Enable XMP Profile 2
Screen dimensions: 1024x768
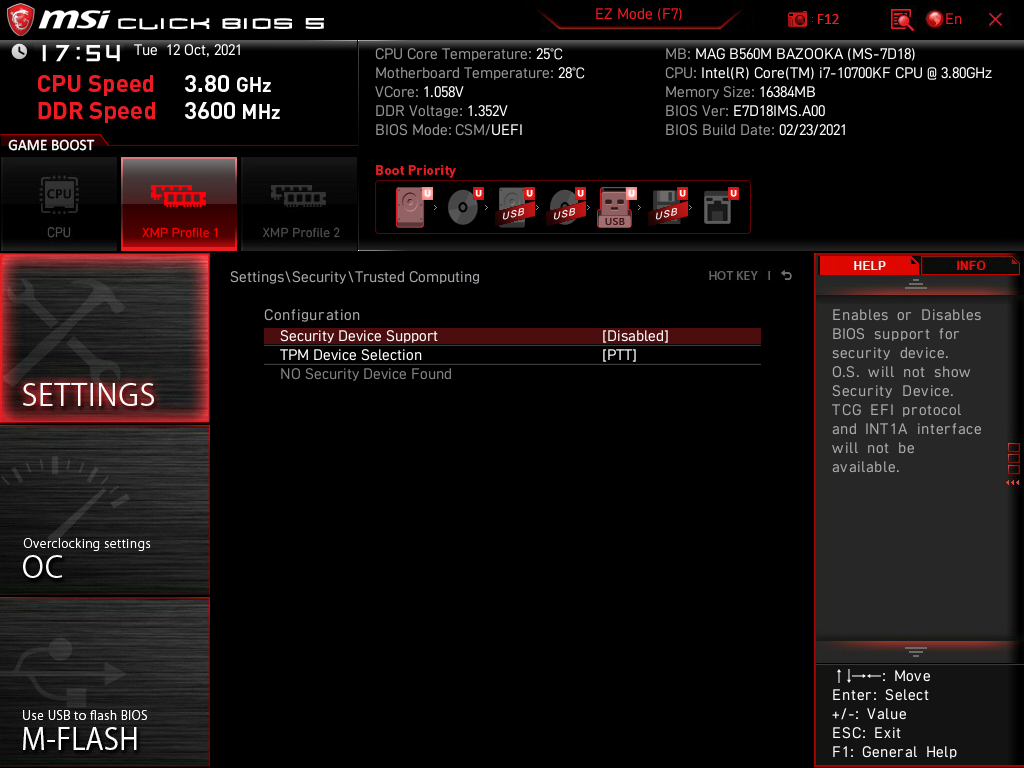(x=299, y=204)
